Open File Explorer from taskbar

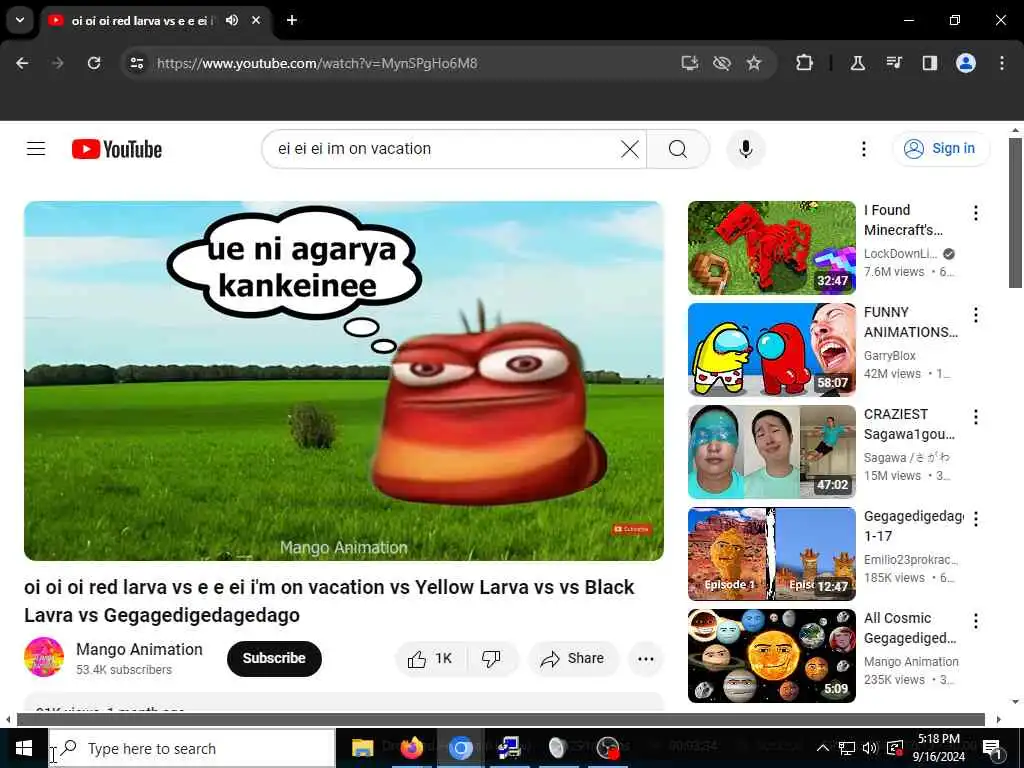pyautogui.click(x=362, y=748)
